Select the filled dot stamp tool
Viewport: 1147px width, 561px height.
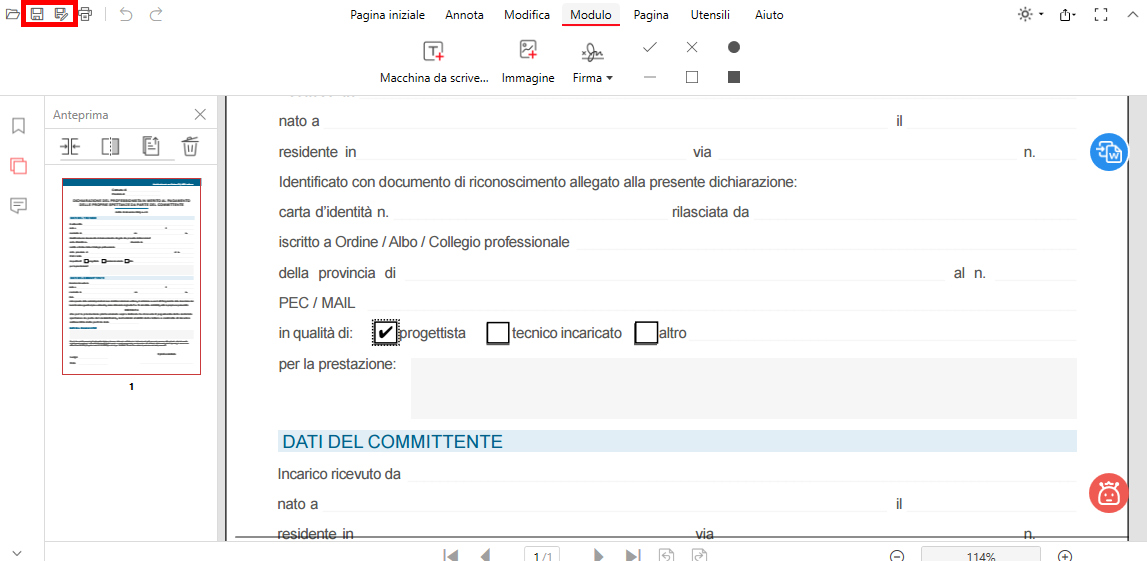click(x=734, y=48)
